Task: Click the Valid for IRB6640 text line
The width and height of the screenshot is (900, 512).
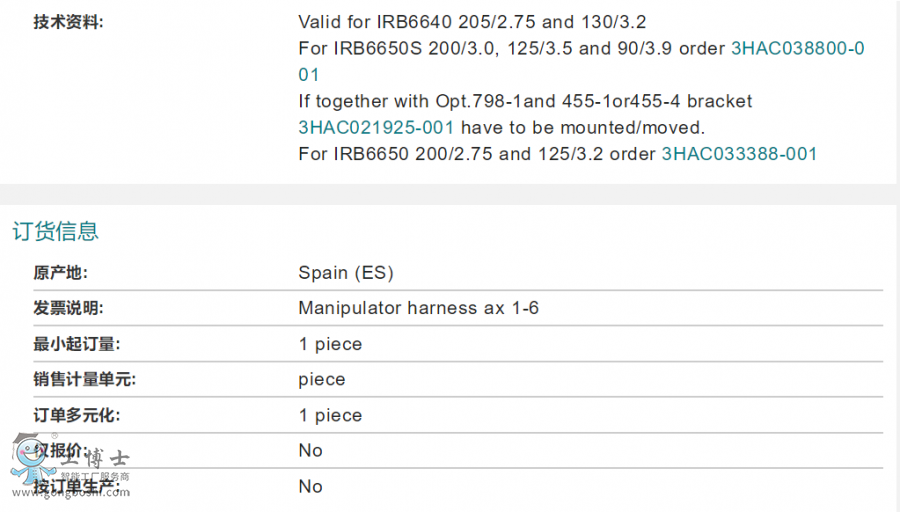Action: coord(464,22)
